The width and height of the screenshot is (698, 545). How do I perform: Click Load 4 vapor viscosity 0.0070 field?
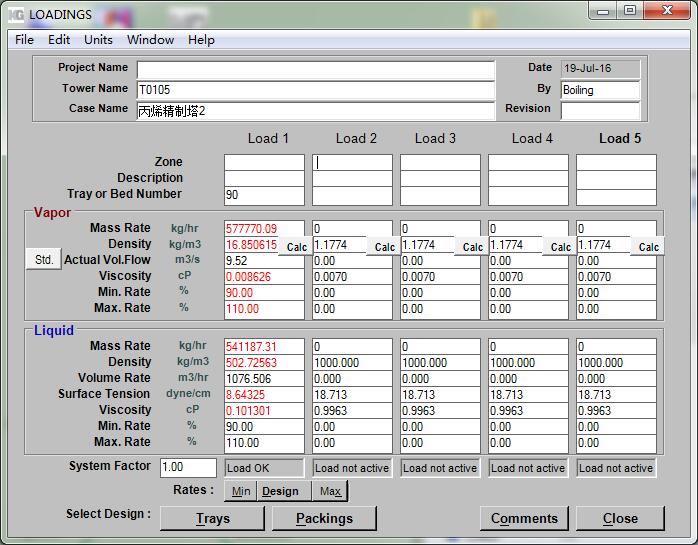528,277
